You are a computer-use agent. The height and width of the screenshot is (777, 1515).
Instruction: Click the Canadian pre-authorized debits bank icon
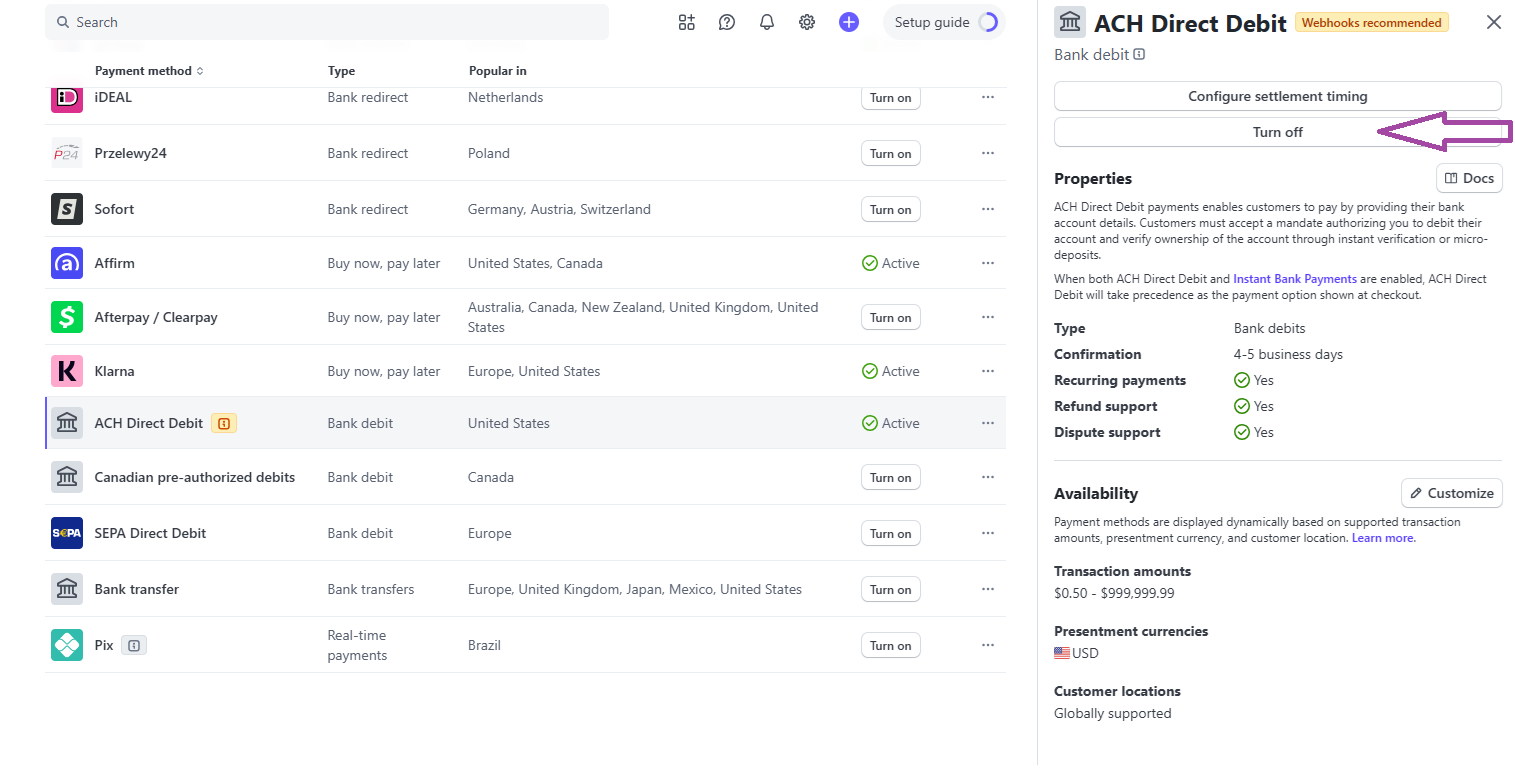(x=67, y=477)
